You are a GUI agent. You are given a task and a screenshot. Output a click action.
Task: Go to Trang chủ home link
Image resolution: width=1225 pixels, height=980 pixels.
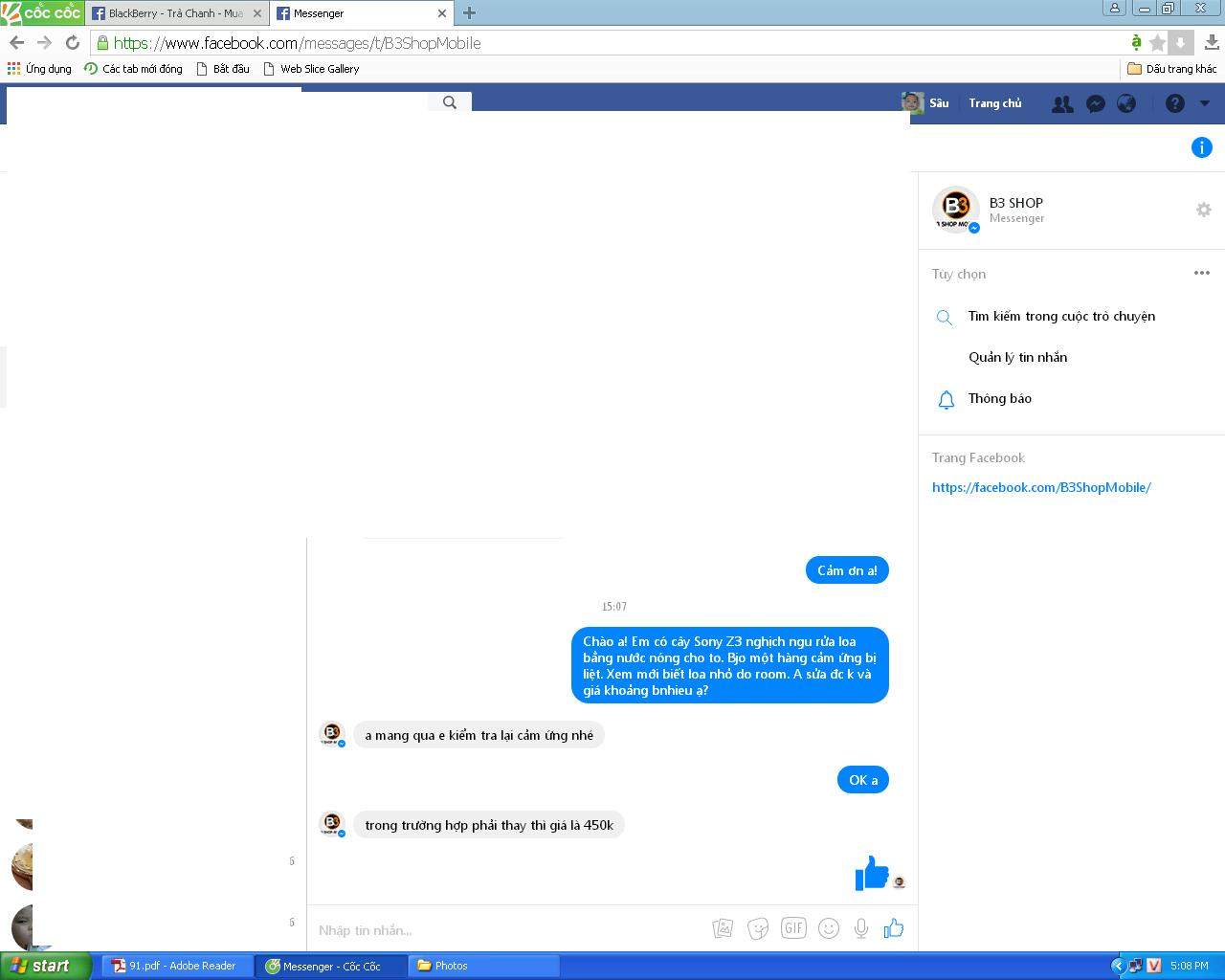click(x=994, y=103)
